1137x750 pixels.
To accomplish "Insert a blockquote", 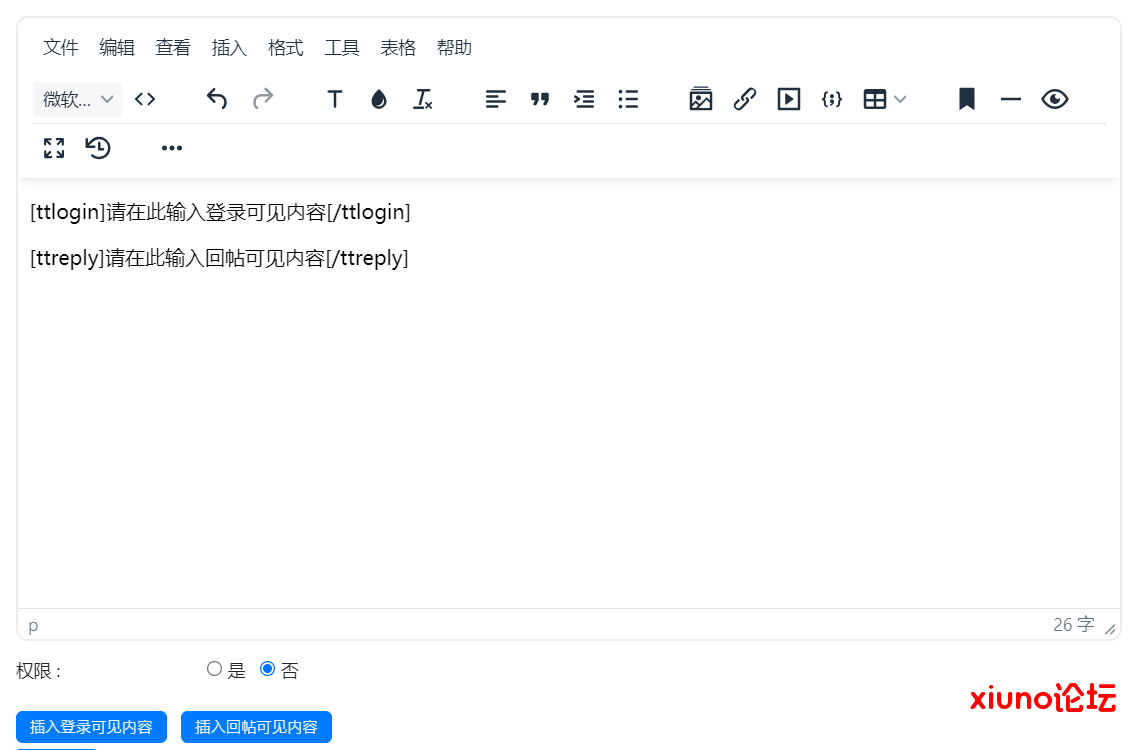I will click(539, 99).
